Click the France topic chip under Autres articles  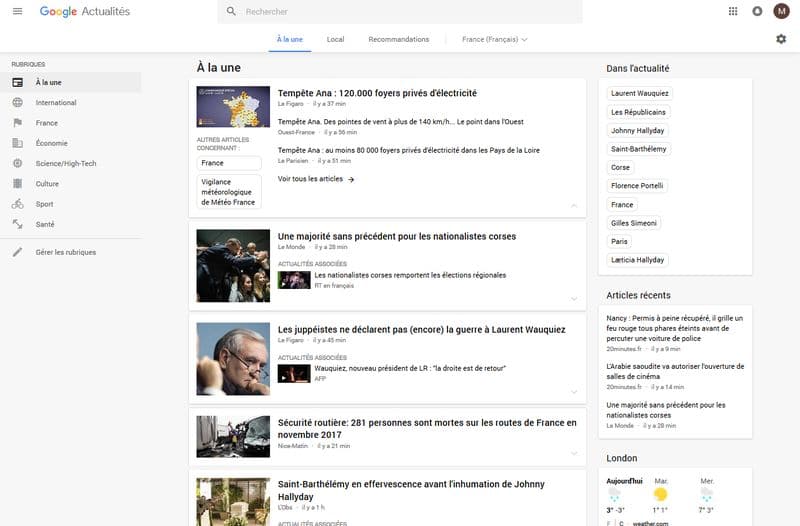[229, 163]
